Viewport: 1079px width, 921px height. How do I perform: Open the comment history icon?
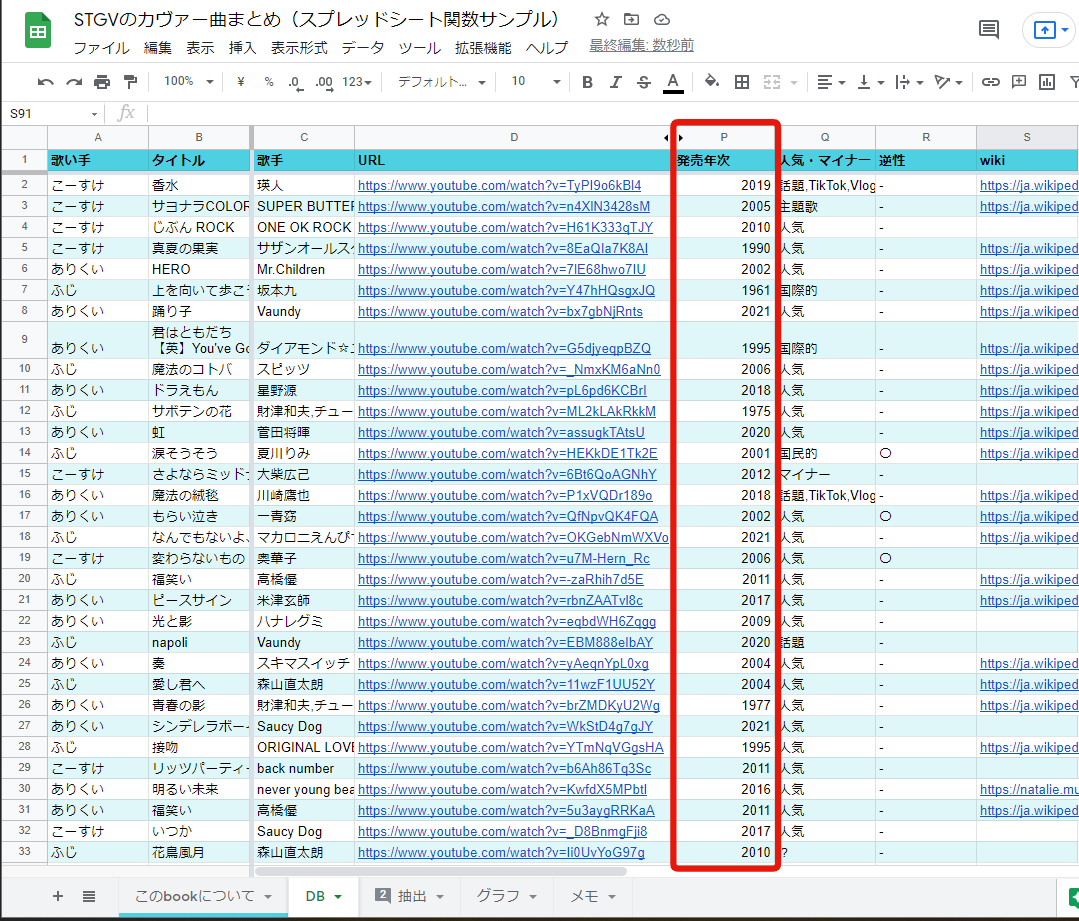pos(989,30)
